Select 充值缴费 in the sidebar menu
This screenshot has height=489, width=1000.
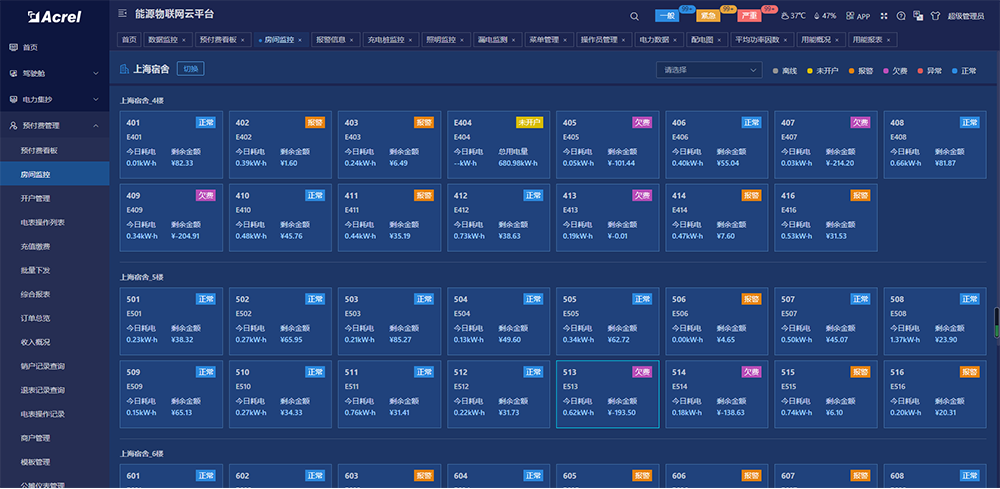tap(35, 246)
